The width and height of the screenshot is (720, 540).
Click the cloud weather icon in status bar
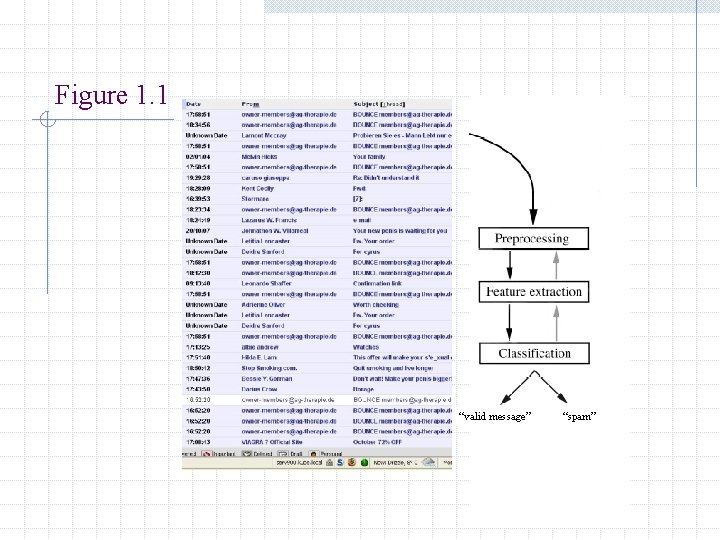point(428,461)
